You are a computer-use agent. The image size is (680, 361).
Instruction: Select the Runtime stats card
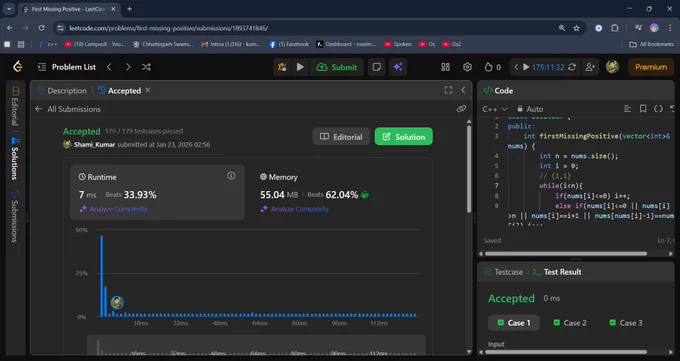pos(157,192)
